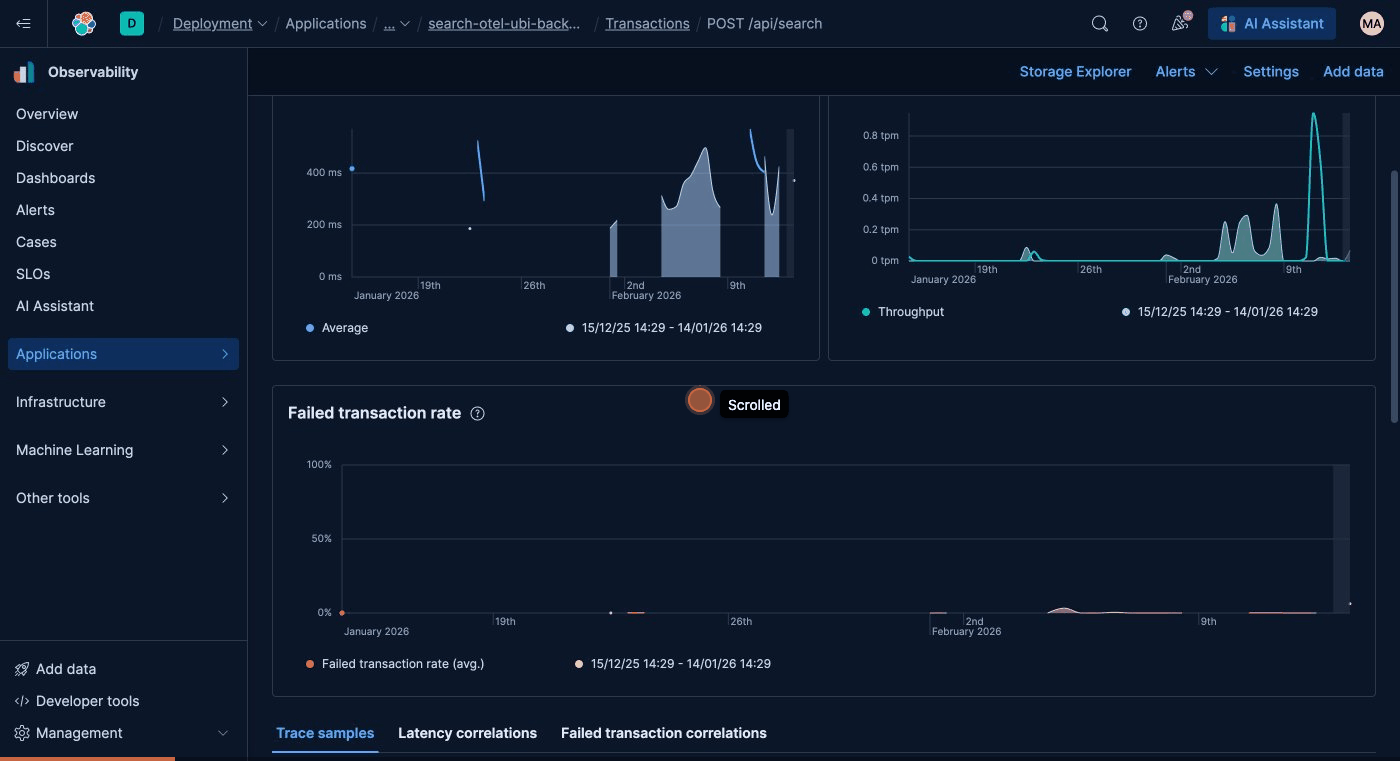Open Dashboards in the sidebar
Image resolution: width=1400 pixels, height=761 pixels.
[56, 178]
